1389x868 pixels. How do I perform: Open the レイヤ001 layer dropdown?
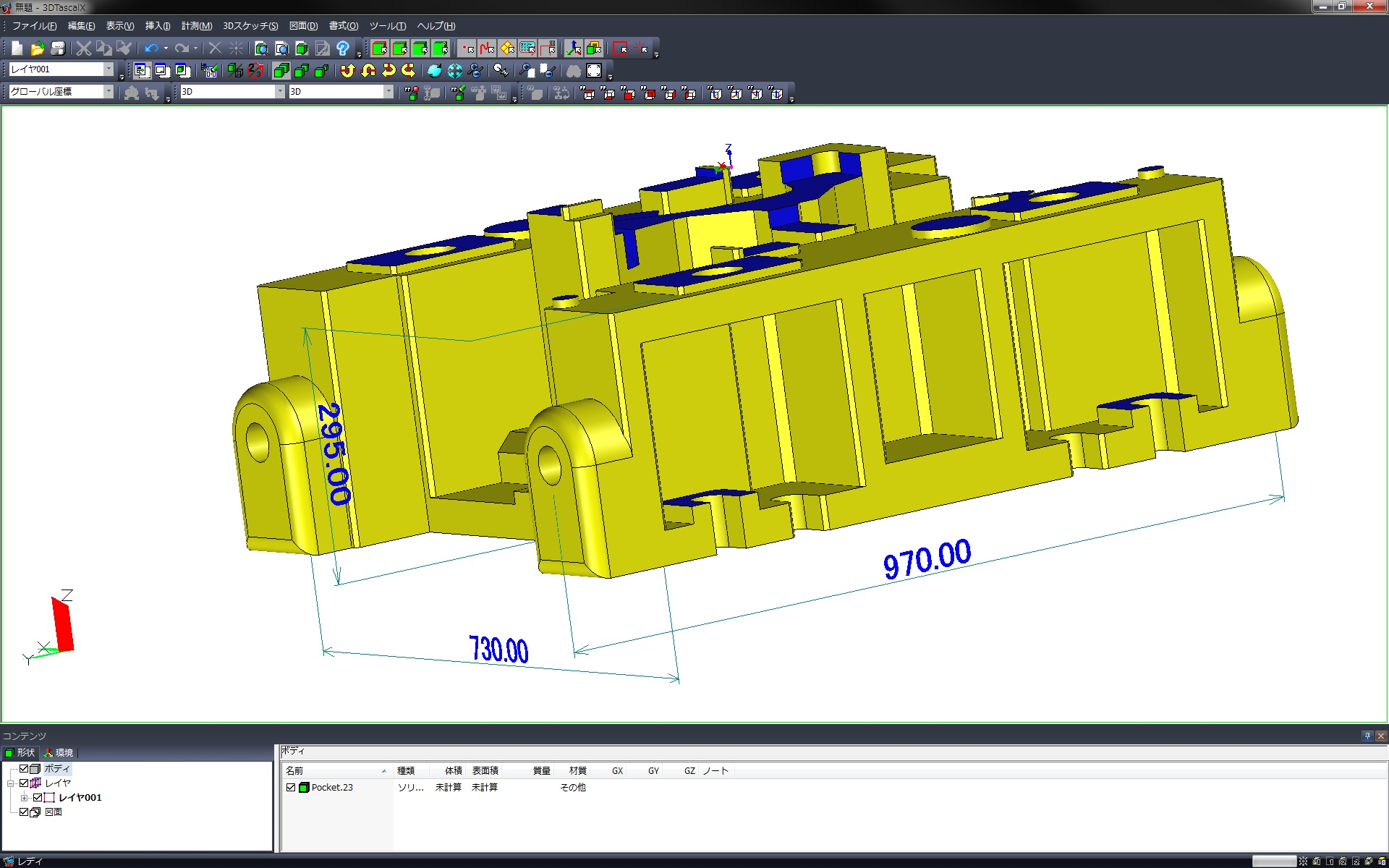point(109,69)
